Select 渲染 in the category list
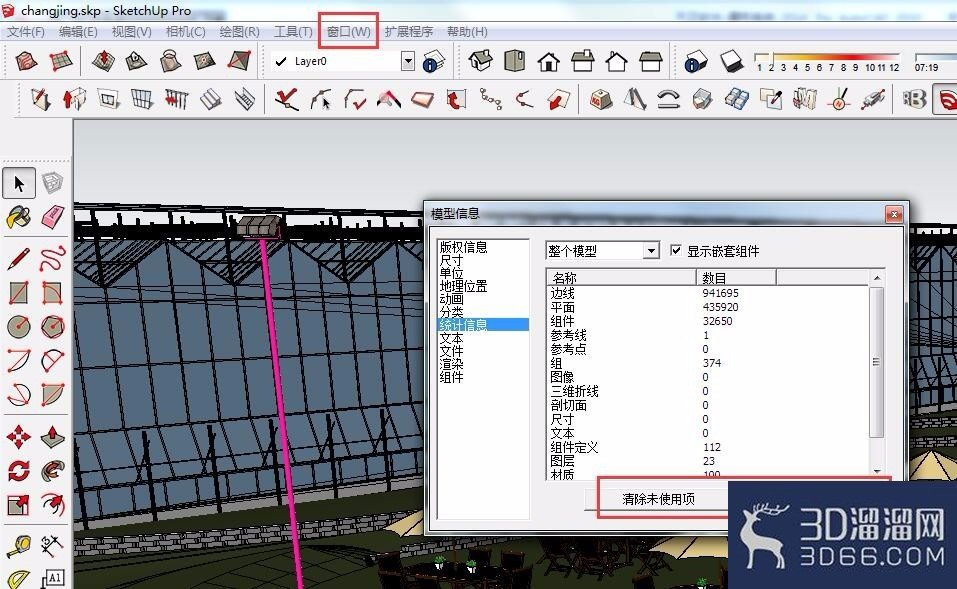 [451, 364]
